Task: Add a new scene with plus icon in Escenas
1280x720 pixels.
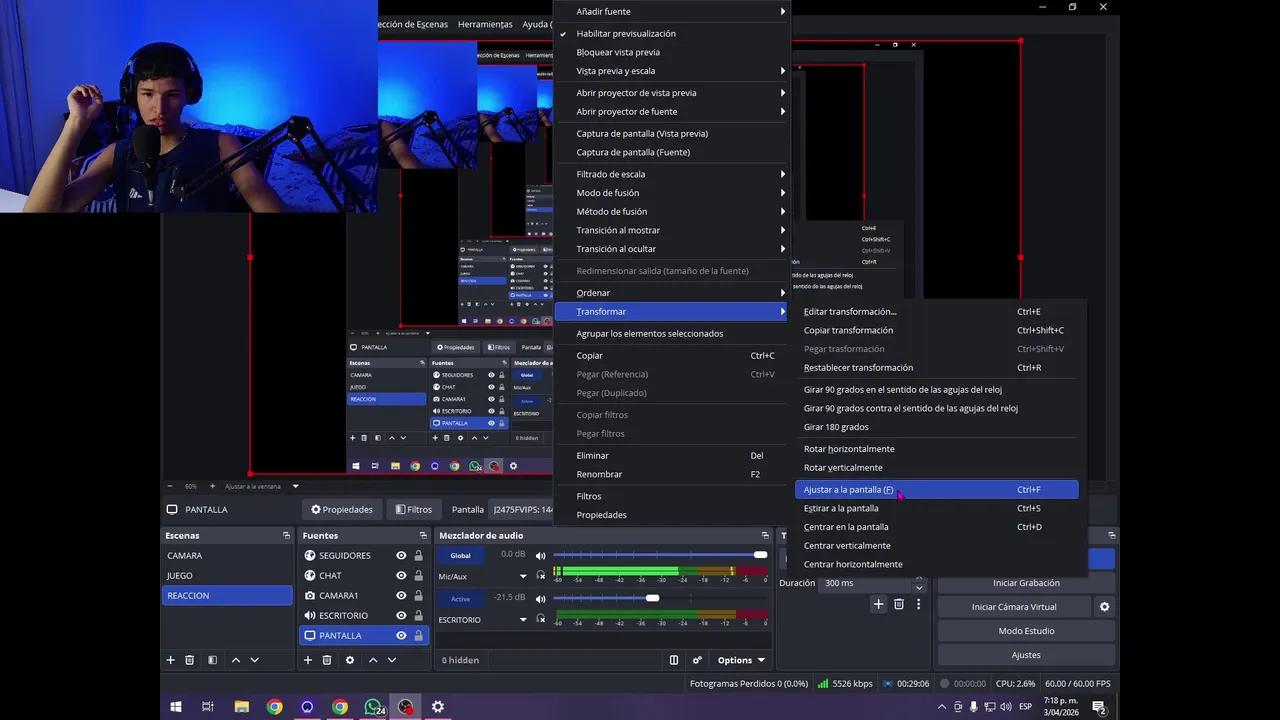Action: point(170,660)
